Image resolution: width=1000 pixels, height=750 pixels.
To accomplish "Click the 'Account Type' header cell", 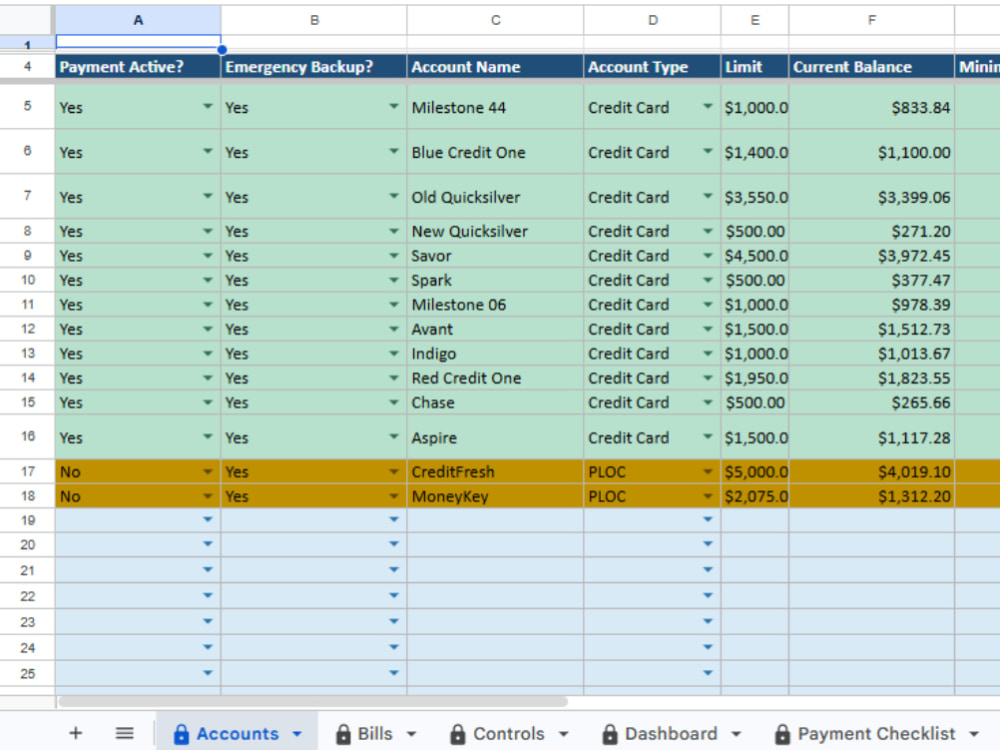I will coord(652,66).
